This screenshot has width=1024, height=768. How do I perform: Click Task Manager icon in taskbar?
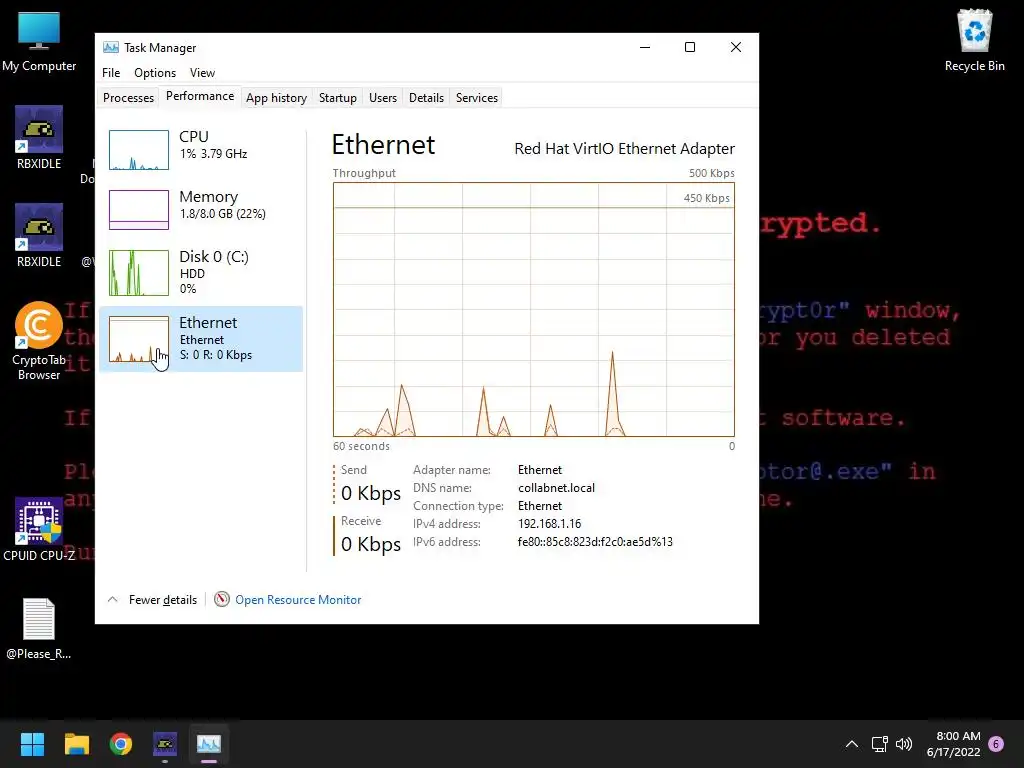[209, 744]
